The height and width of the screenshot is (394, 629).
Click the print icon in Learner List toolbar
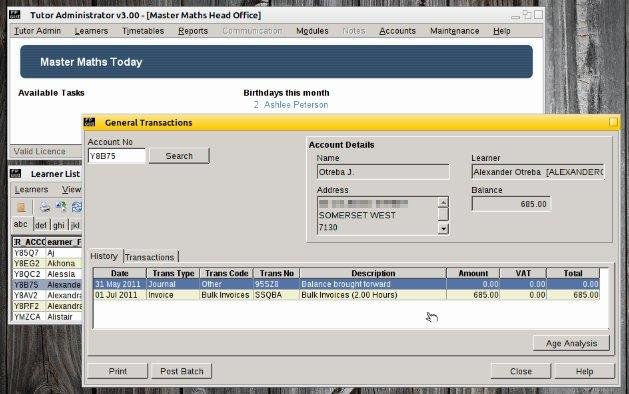[45, 207]
